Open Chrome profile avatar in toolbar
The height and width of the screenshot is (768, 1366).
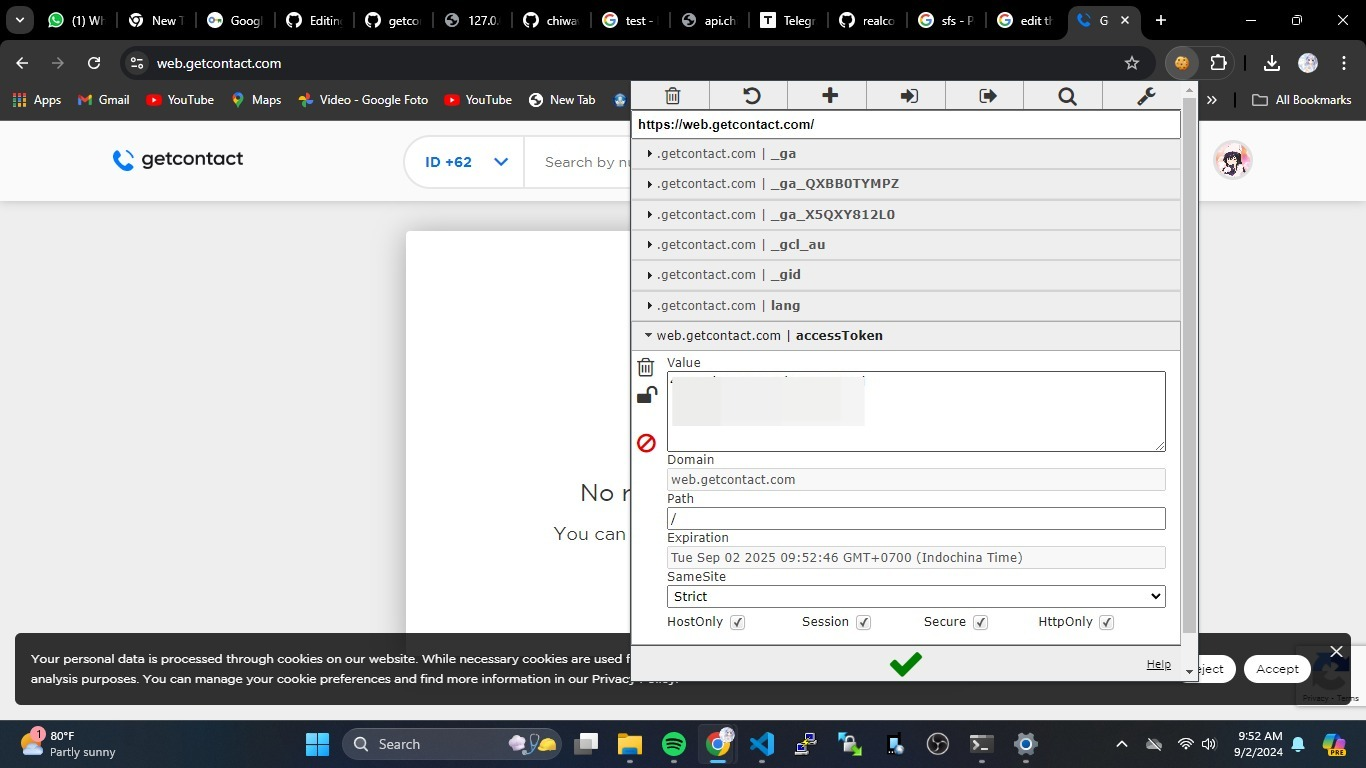(x=1307, y=63)
